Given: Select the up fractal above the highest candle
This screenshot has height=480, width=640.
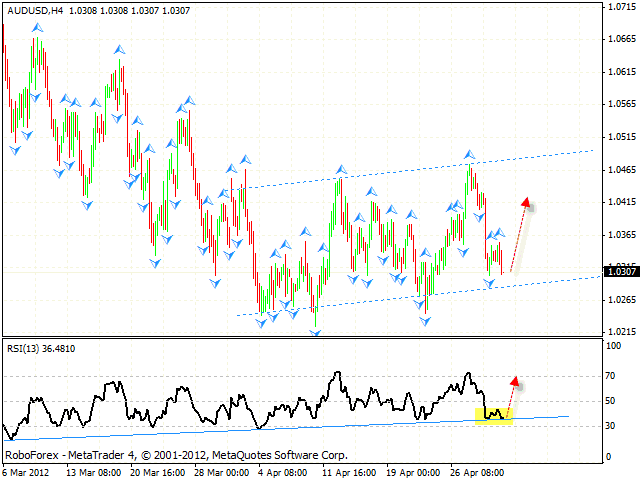Looking at the screenshot, I should tap(37, 28).
